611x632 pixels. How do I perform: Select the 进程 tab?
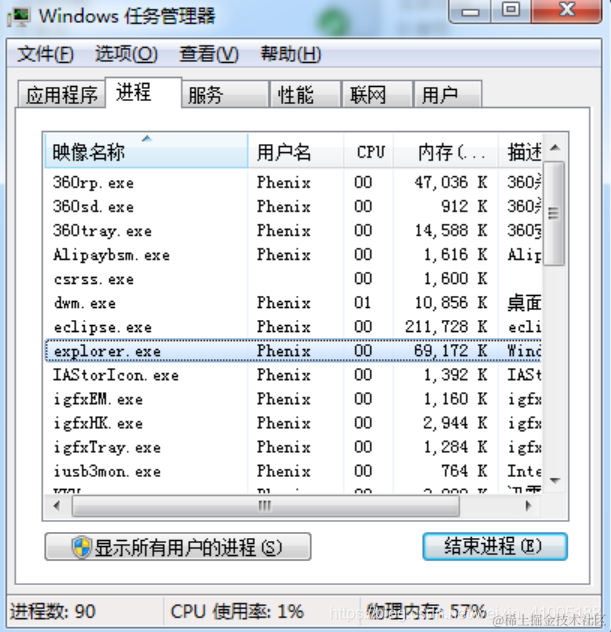tap(143, 92)
